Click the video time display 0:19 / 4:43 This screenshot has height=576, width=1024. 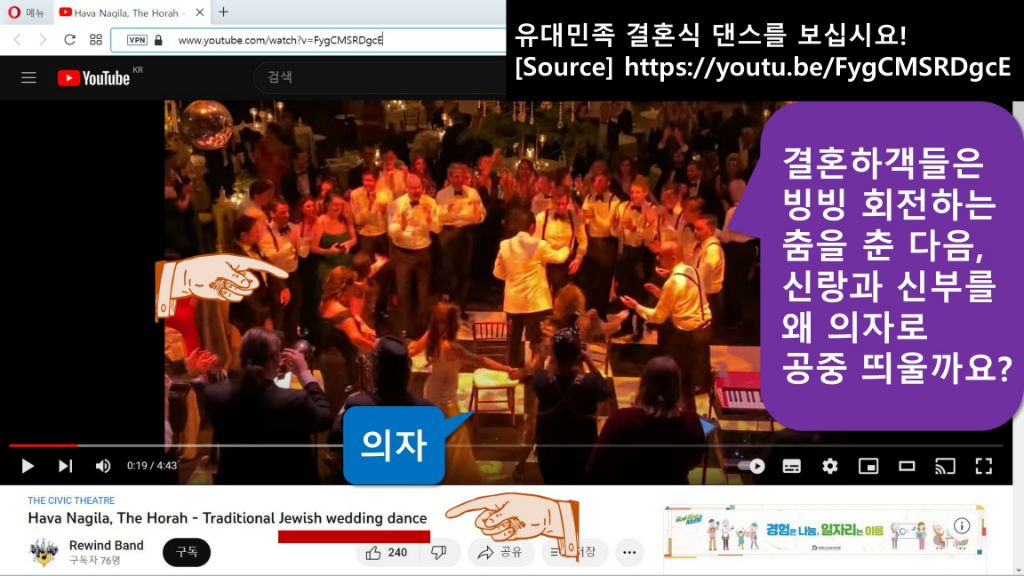pos(152,466)
